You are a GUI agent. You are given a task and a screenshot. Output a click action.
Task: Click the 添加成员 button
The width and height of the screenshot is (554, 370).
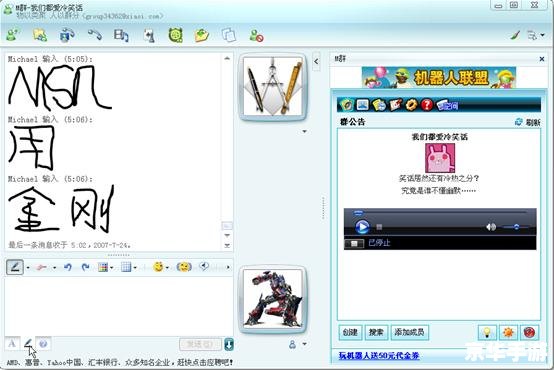coord(409,332)
